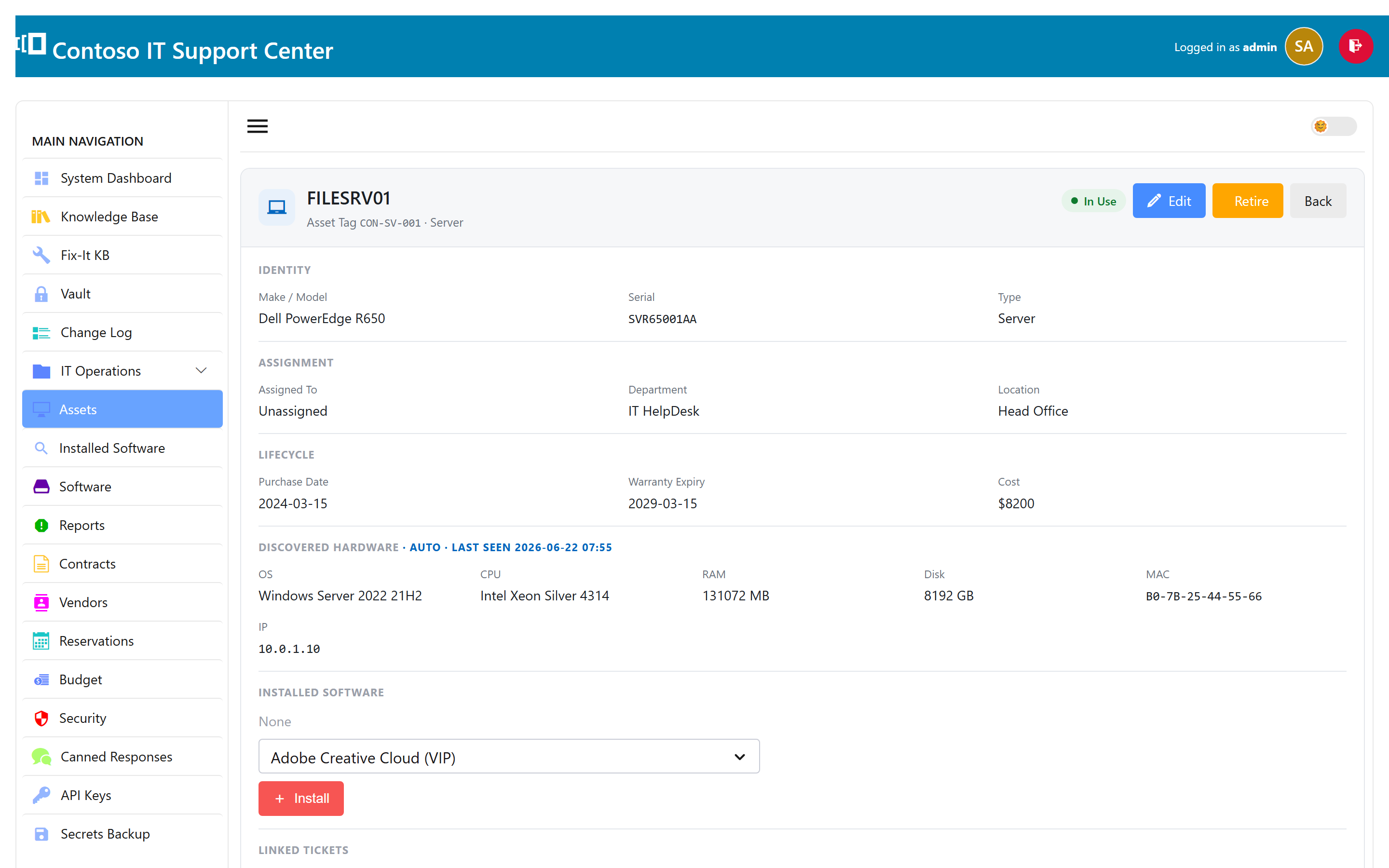Click the In Use status badge
The height and width of the screenshot is (868, 1389).
pos(1093,201)
